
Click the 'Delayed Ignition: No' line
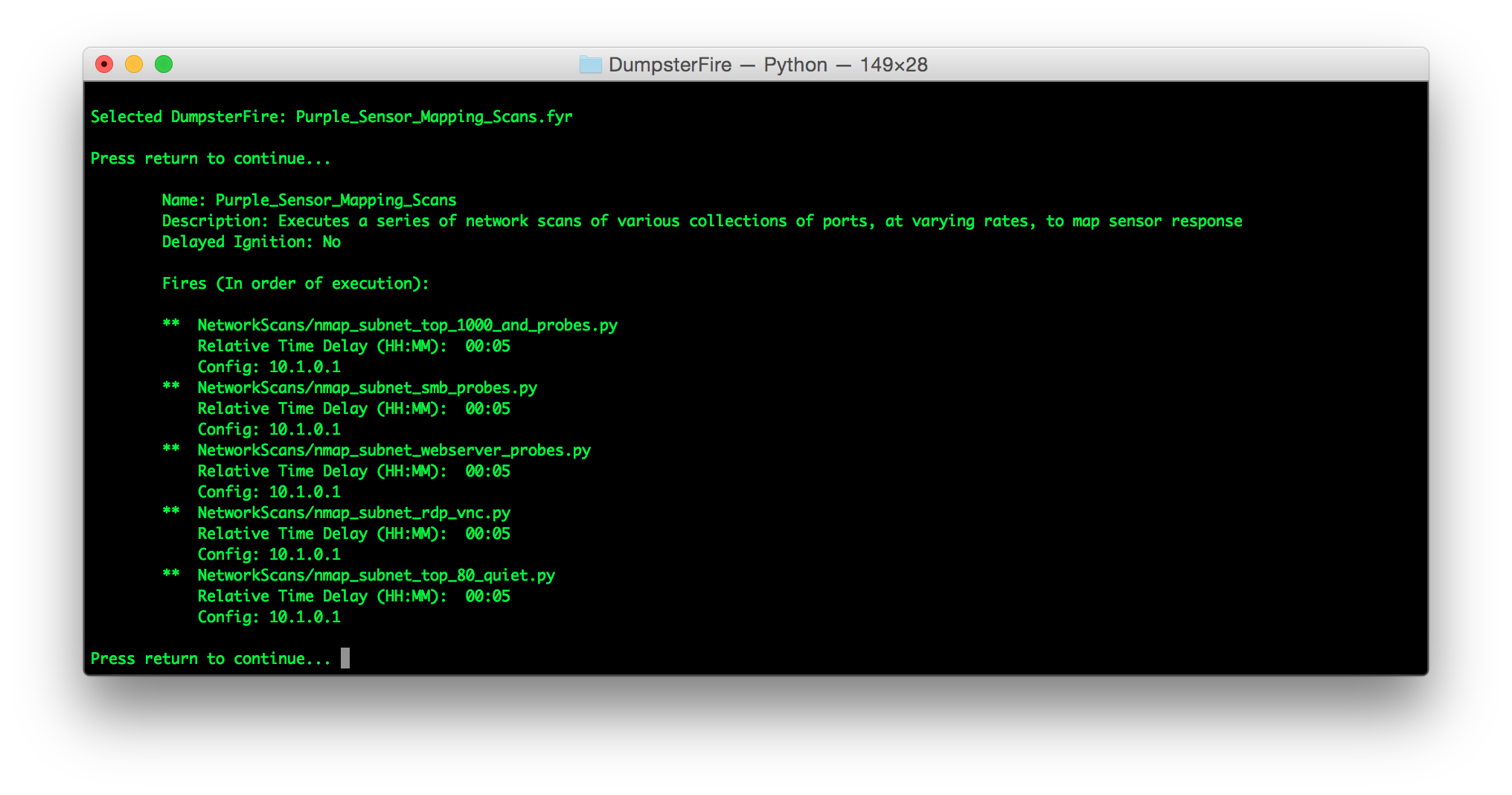tap(252, 242)
